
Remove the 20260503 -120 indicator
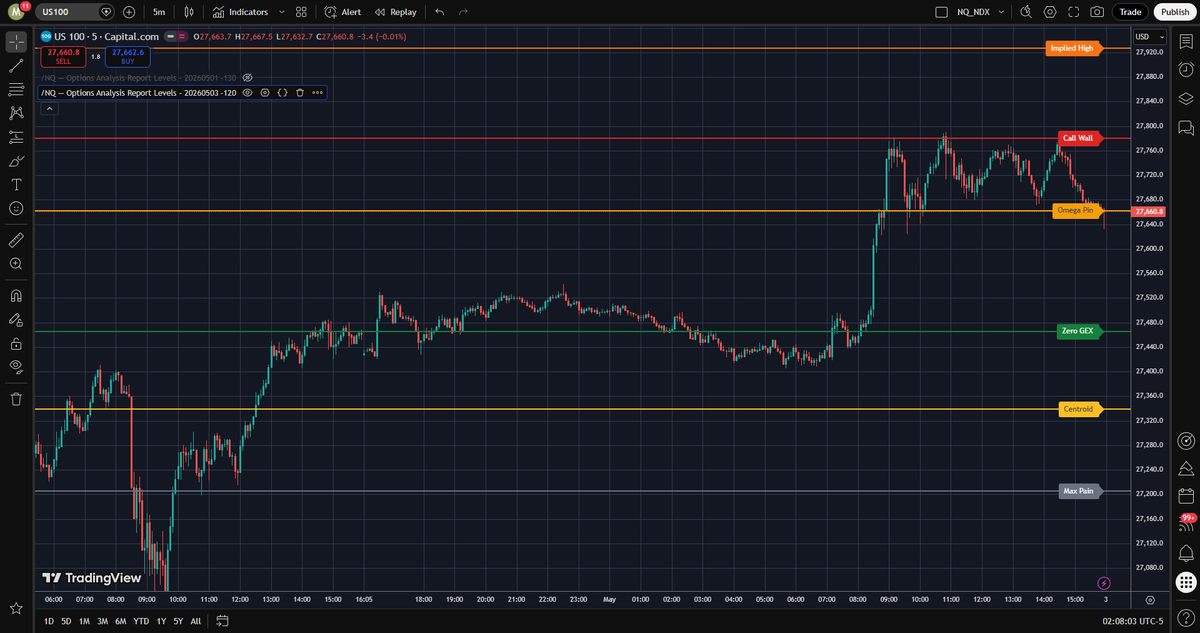point(299,92)
